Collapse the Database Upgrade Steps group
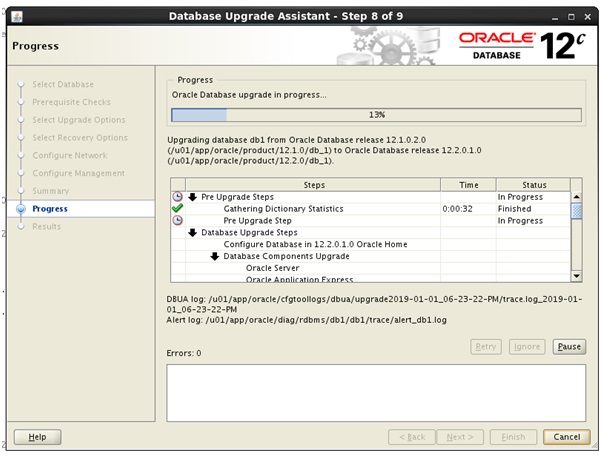The image size is (606, 458). 193,233
